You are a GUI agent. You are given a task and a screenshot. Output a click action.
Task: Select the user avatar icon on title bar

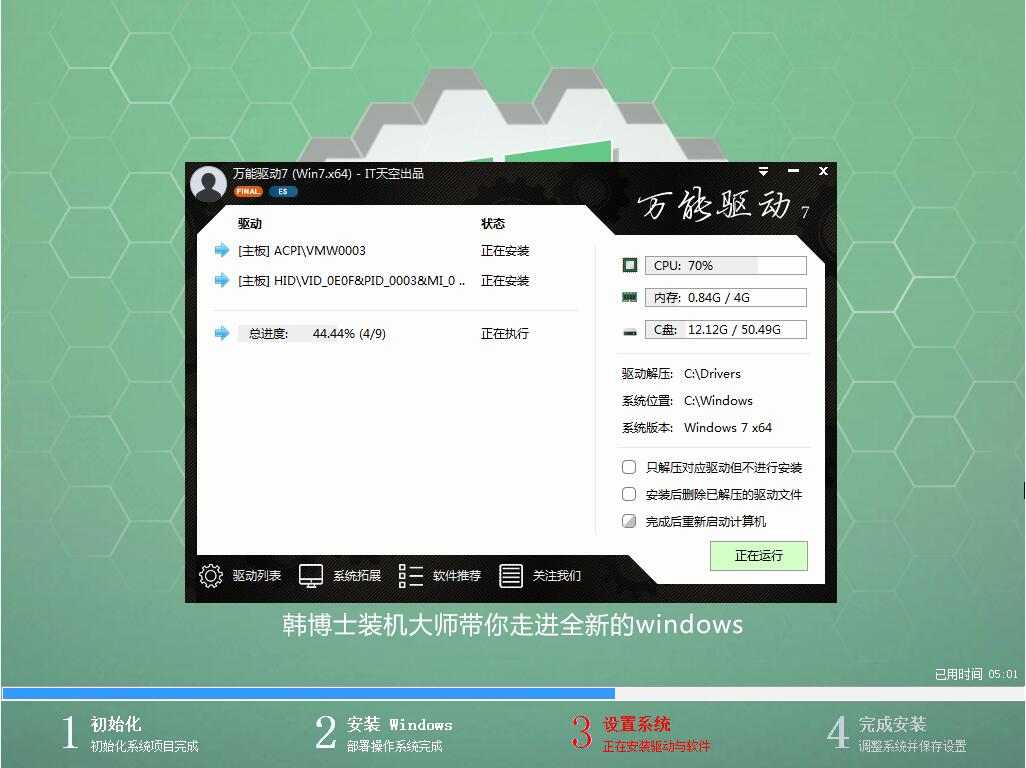point(207,184)
